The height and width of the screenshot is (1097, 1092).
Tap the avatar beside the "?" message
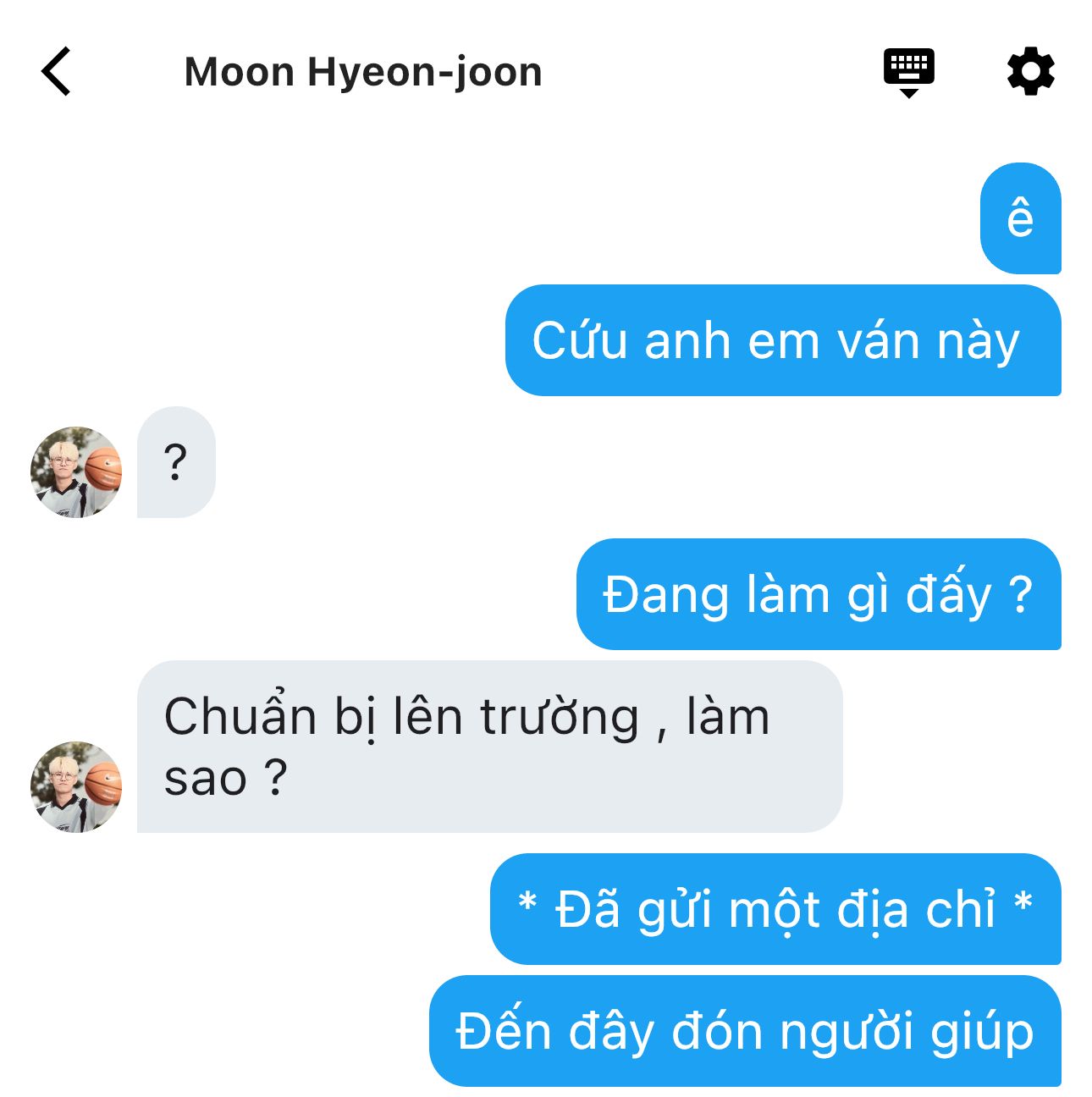tap(76, 471)
